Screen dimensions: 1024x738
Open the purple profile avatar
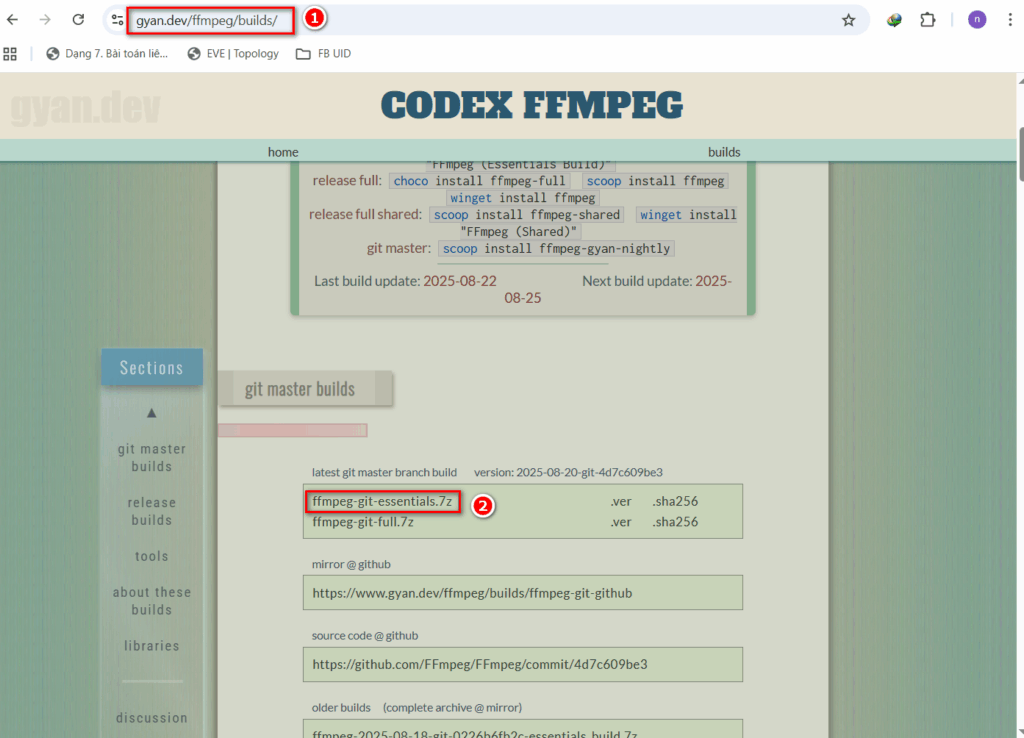pos(977,20)
